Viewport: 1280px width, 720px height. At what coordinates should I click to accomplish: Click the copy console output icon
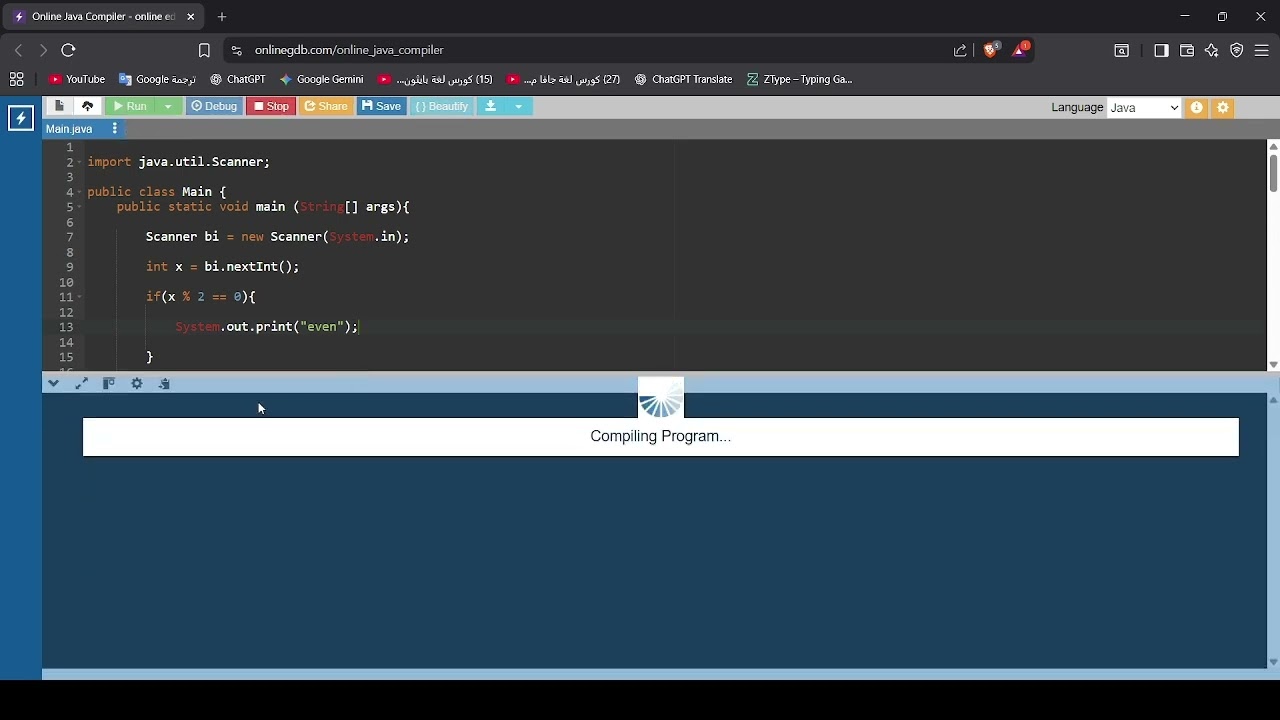[x=165, y=384]
